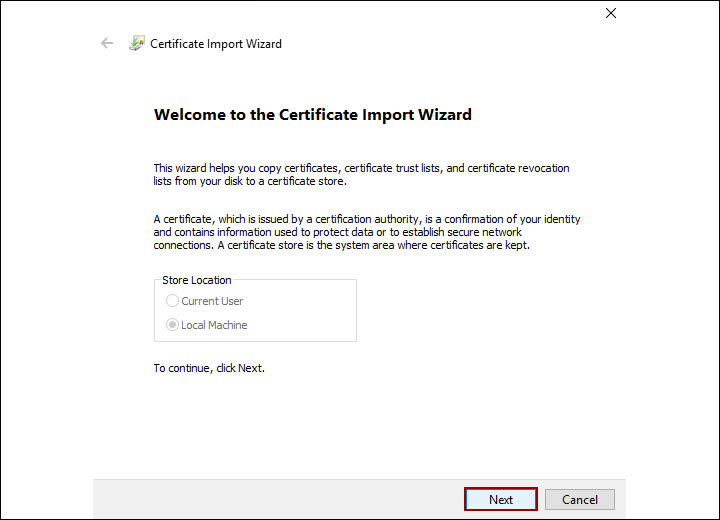
Task: Click the 'Current User' option label text
Action: point(212,301)
